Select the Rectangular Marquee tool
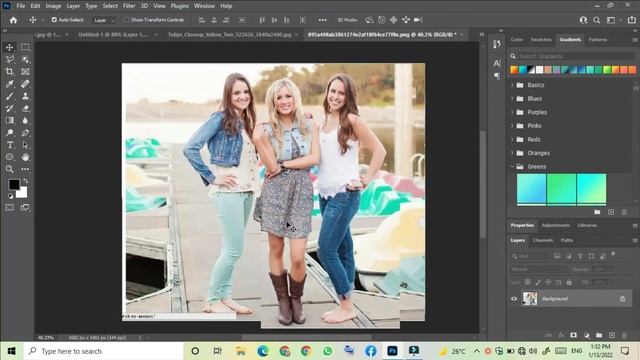The width and height of the screenshot is (640, 360). (25, 47)
